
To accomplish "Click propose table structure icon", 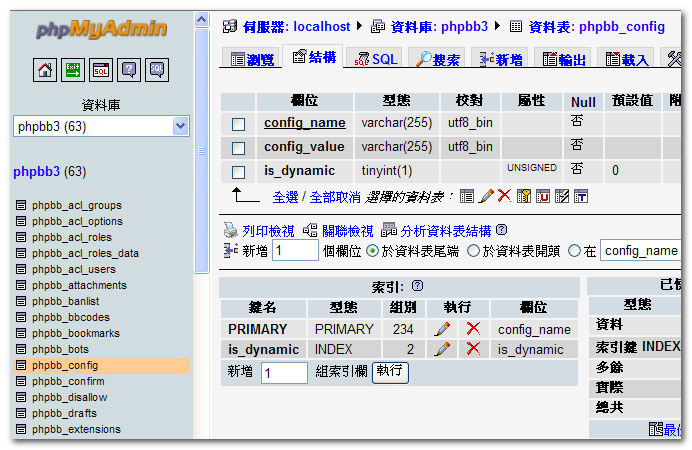I will coord(389,229).
